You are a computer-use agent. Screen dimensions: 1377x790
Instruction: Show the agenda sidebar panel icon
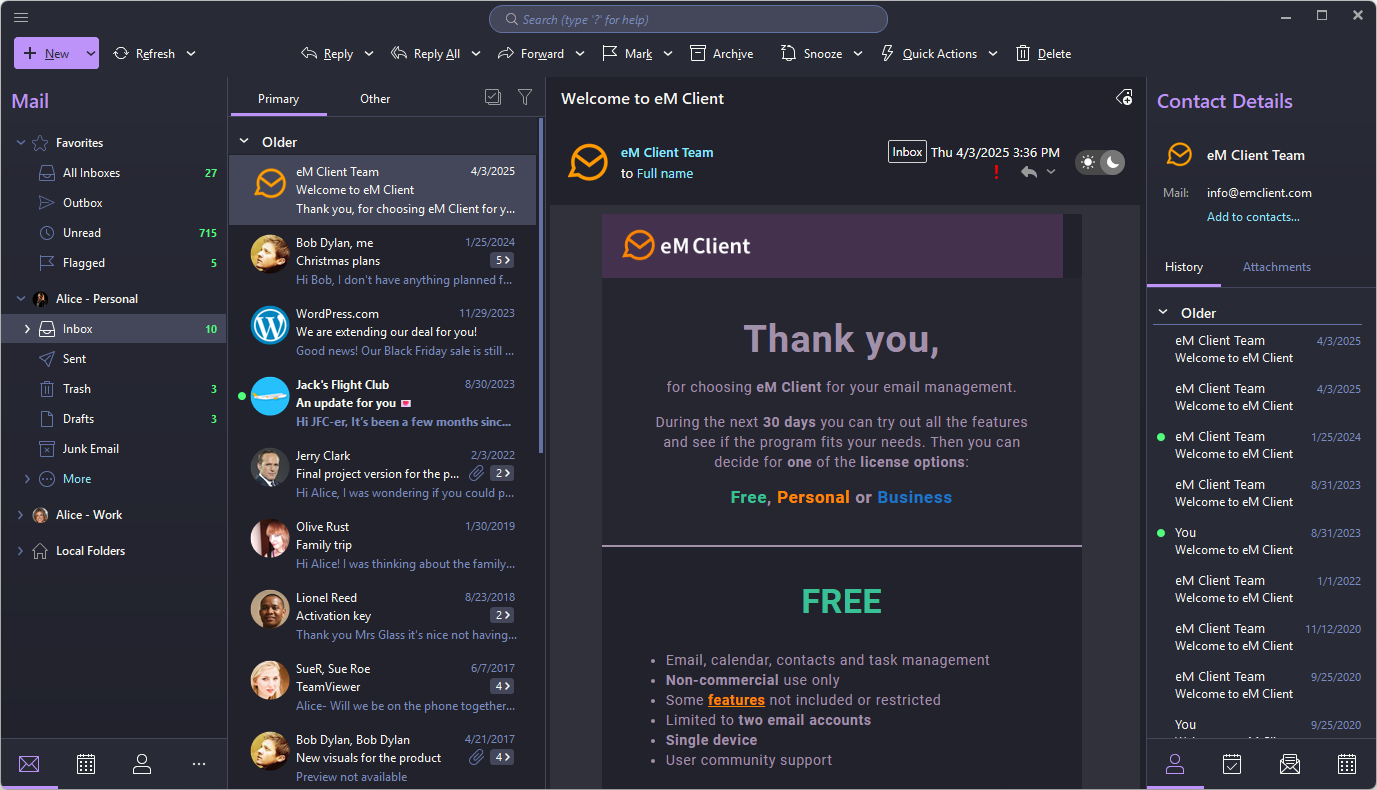point(1232,764)
